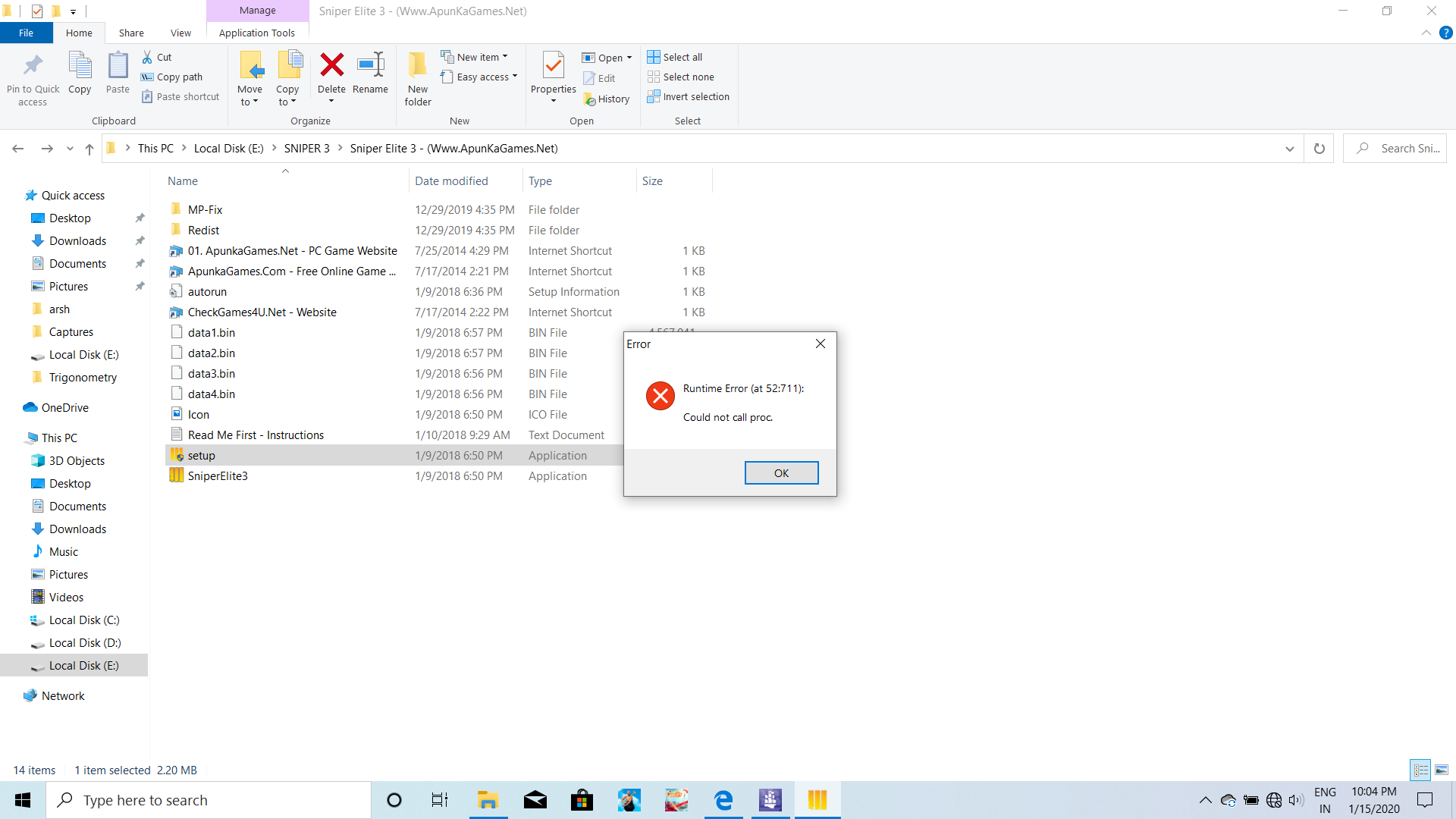Click the refresh button beside address bar
Viewport: 1456px width, 819px height.
pos(1319,149)
